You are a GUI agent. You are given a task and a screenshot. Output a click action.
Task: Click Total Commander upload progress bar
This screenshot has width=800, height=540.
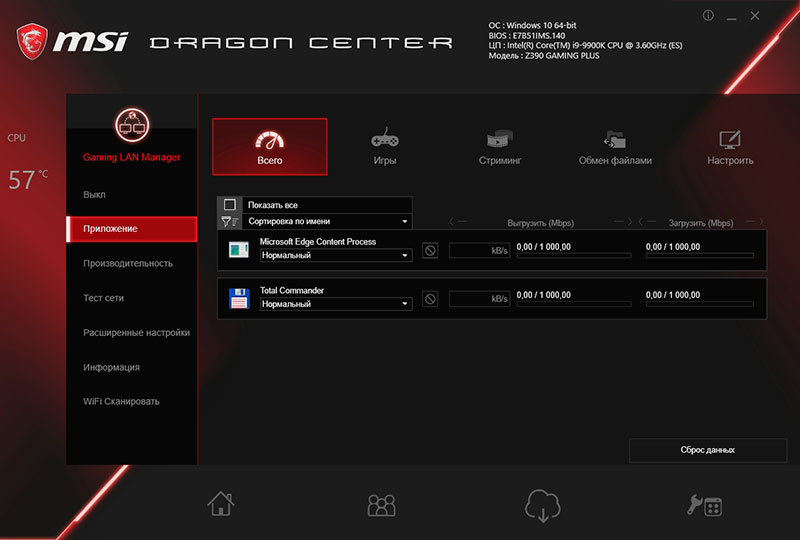[573, 304]
